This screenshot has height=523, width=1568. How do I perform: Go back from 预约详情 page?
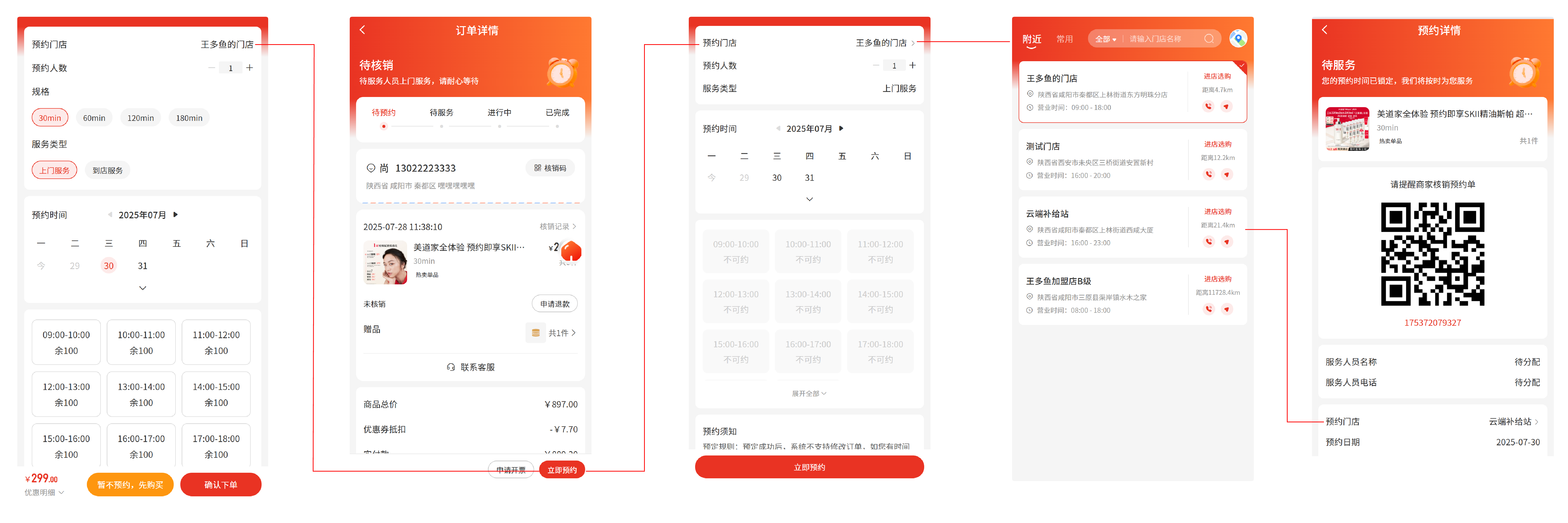[x=1324, y=30]
